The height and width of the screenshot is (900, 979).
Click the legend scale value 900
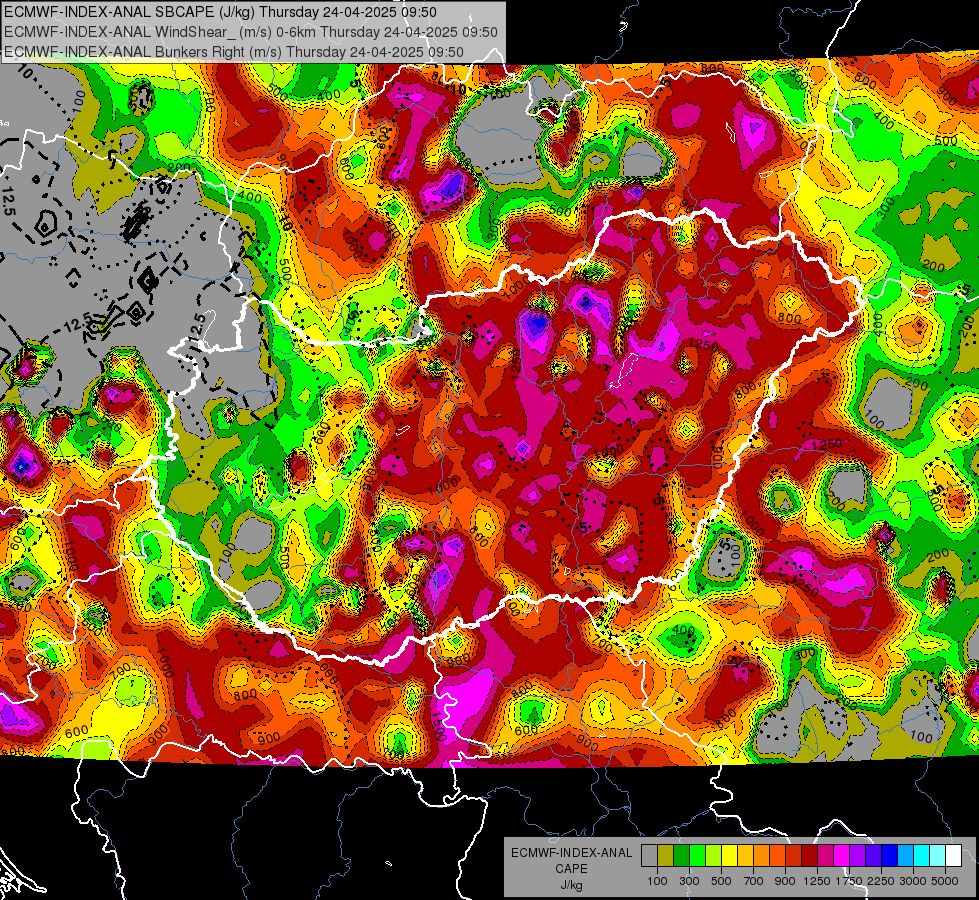coord(785,881)
